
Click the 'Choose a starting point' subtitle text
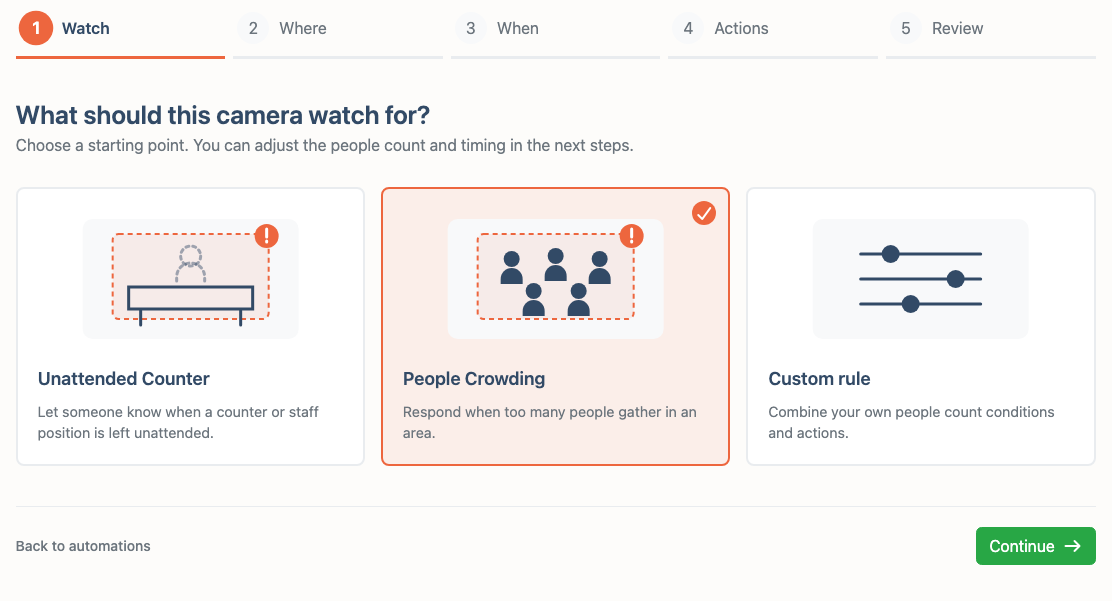click(x=325, y=145)
